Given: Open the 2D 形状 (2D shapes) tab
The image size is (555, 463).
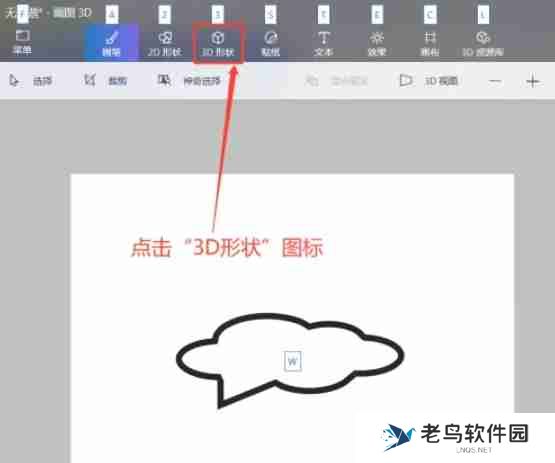Looking at the screenshot, I should (x=165, y=44).
